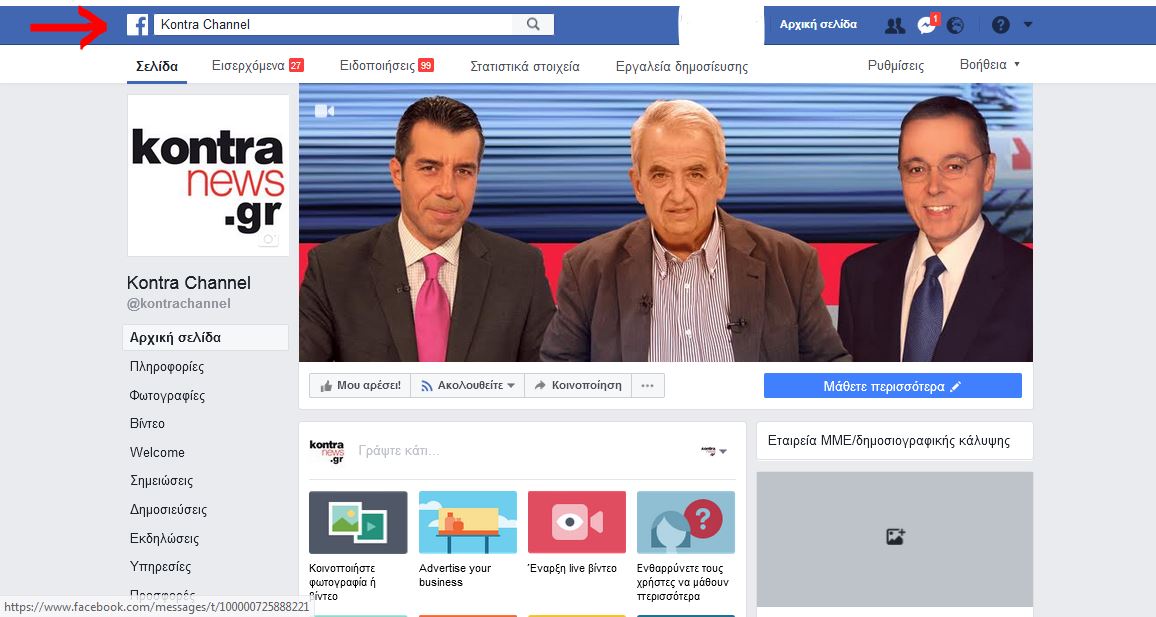The height and width of the screenshot is (617, 1156).
Task: Open the post-as identity dropdown
Action: (714, 450)
